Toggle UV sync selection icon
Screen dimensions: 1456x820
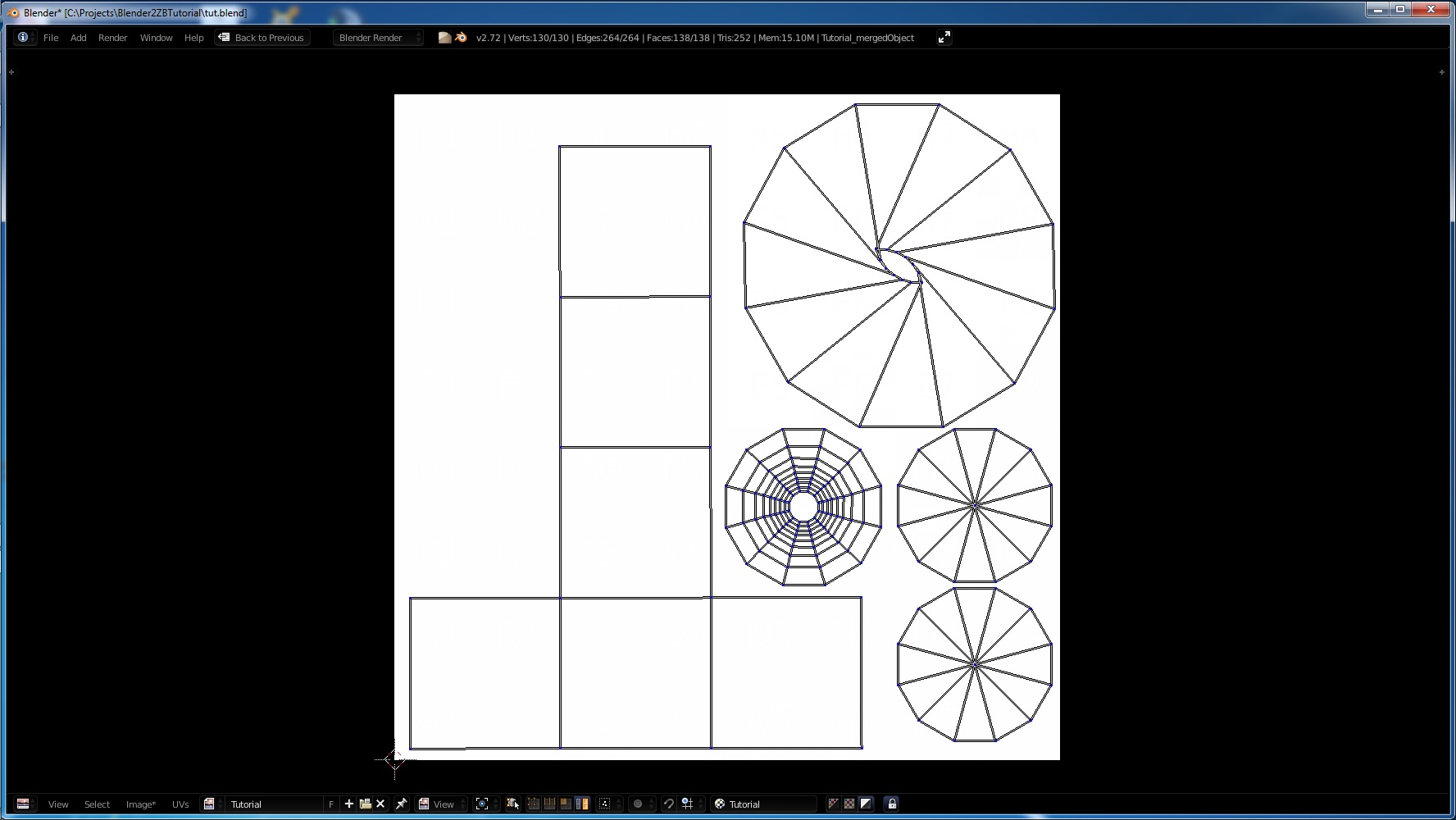(513, 804)
